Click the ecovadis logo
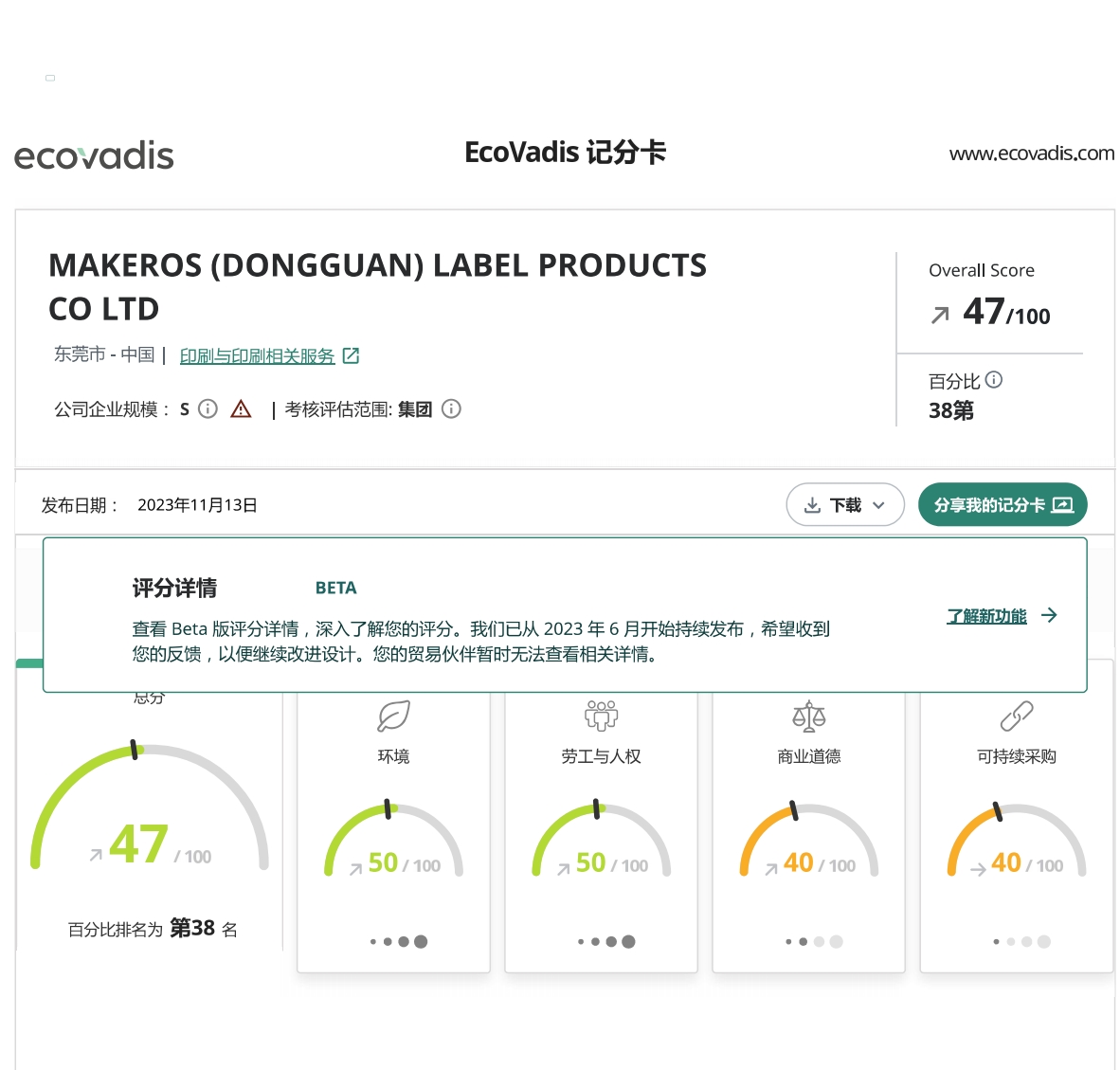Screen dimensions: 1120x1070 click(94, 155)
